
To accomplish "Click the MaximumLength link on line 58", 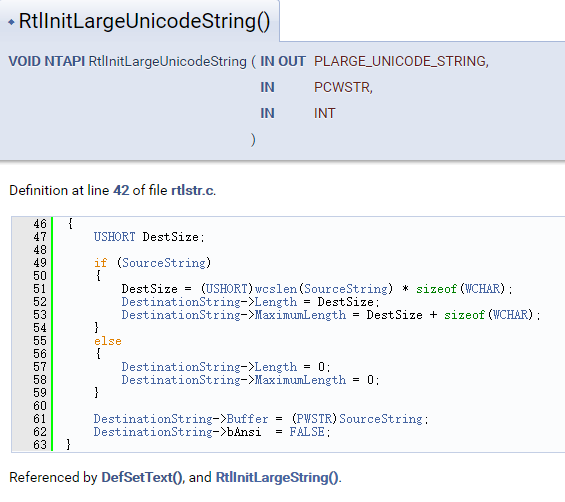I will click(x=301, y=380).
